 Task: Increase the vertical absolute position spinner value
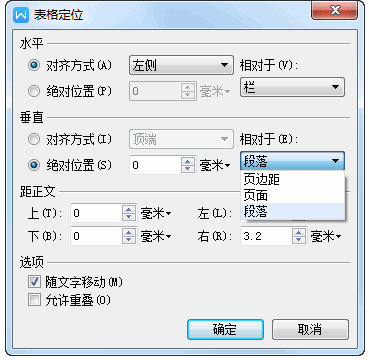pos(188,162)
